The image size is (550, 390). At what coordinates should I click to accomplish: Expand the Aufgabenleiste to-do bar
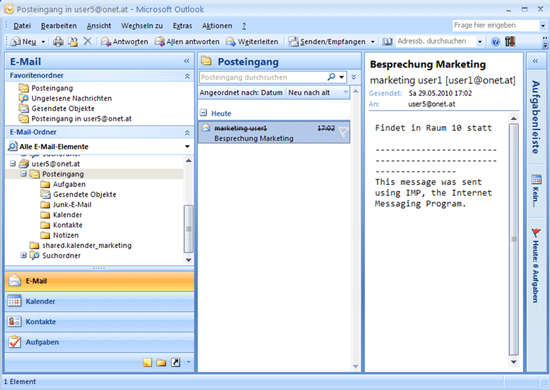point(535,61)
